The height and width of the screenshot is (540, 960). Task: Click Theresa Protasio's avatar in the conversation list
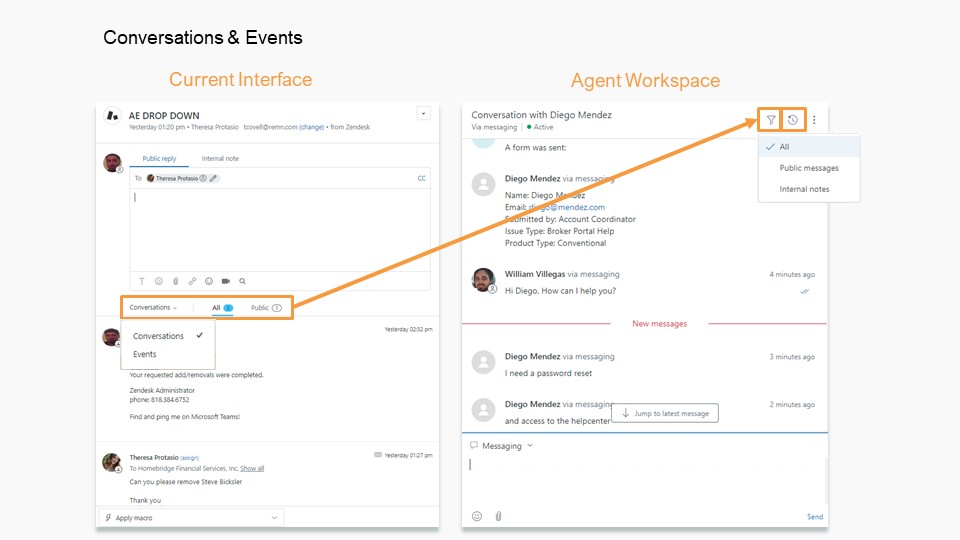coord(111,462)
